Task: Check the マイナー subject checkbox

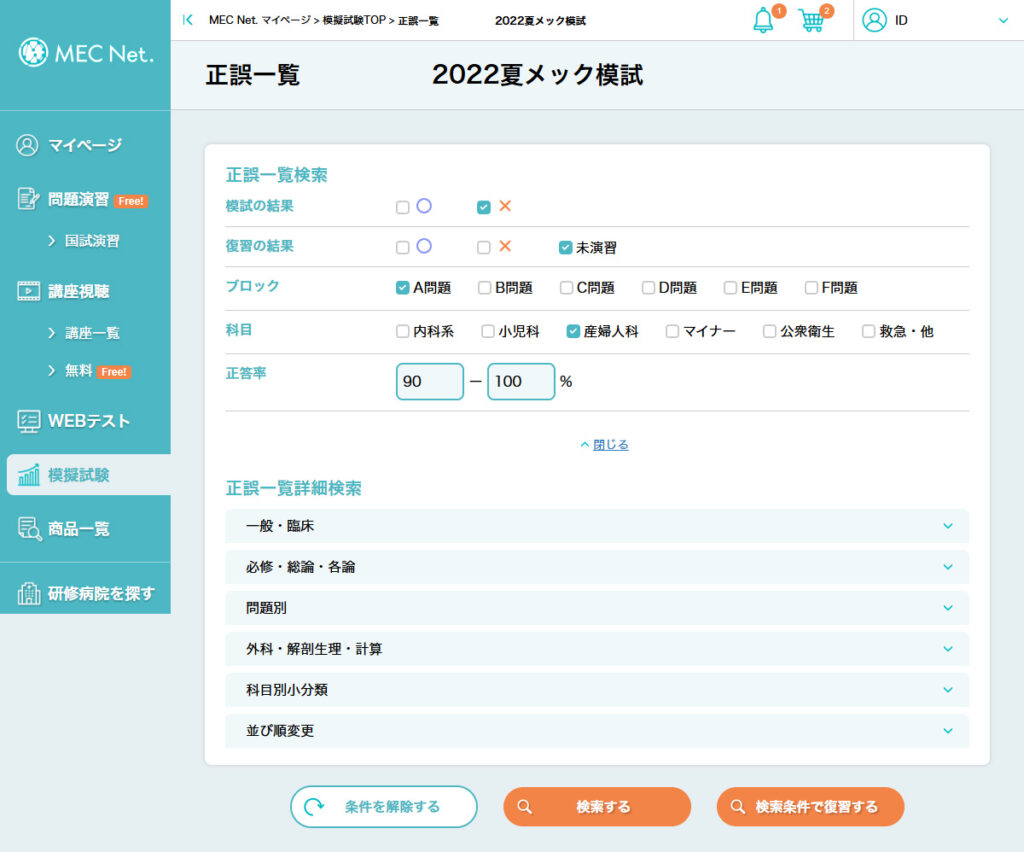Action: tap(672, 332)
